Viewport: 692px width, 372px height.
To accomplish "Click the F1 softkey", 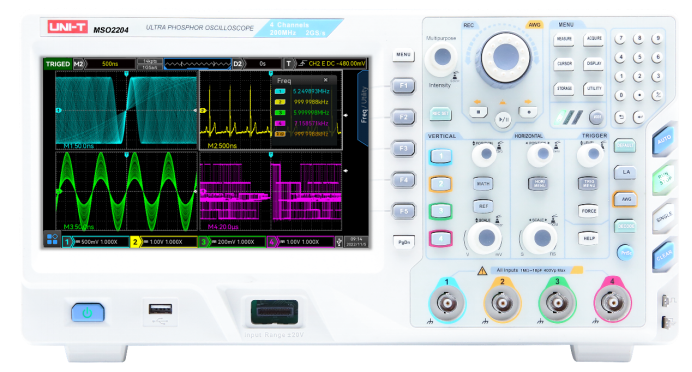I will (x=403, y=86).
